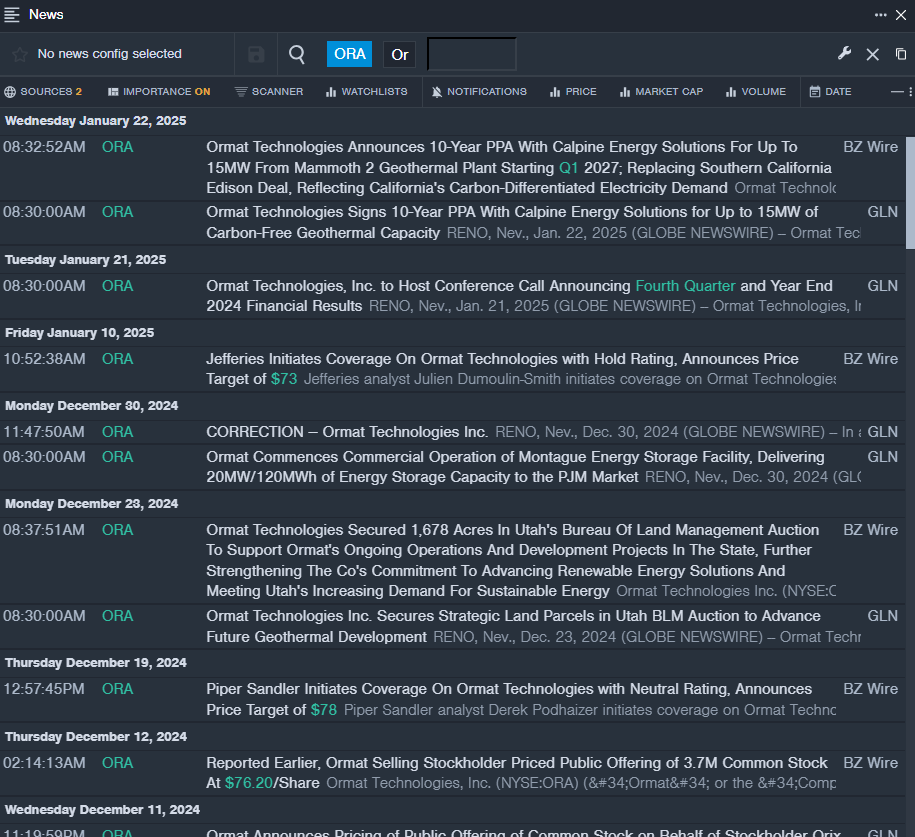The height and width of the screenshot is (837, 915).
Task: Toggle the Or search operator
Action: tap(400, 54)
